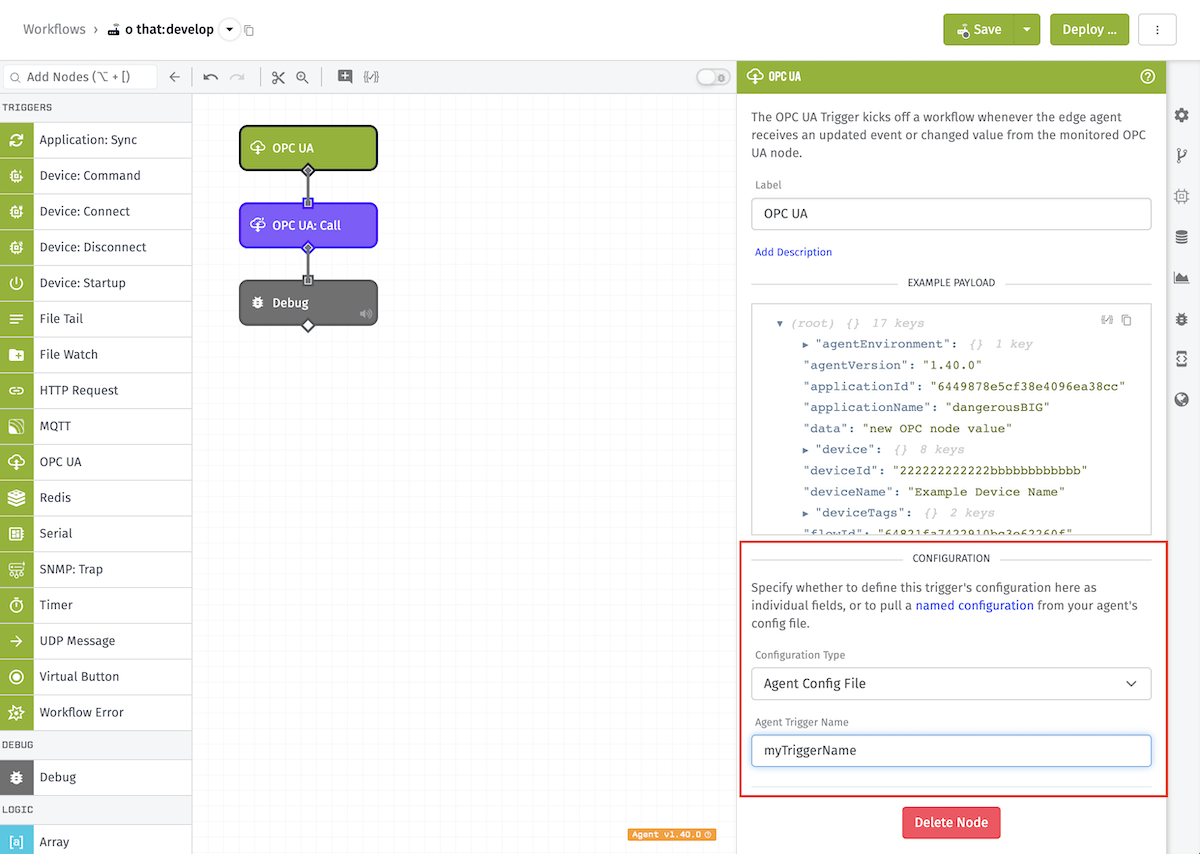
Task: Toggle sound icon on the Debug node
Action: pyautogui.click(x=366, y=314)
